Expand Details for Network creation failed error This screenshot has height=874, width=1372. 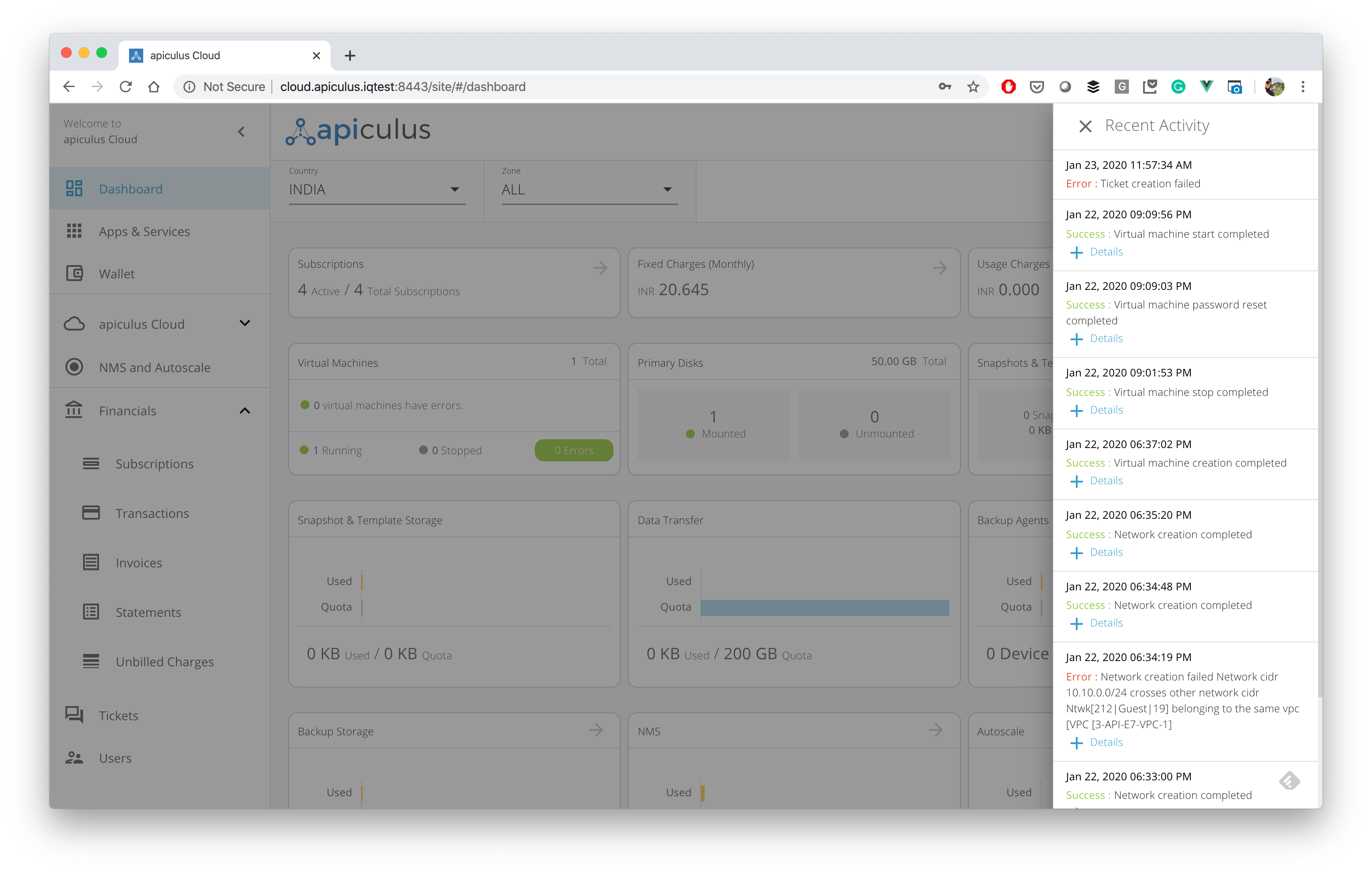(1098, 742)
